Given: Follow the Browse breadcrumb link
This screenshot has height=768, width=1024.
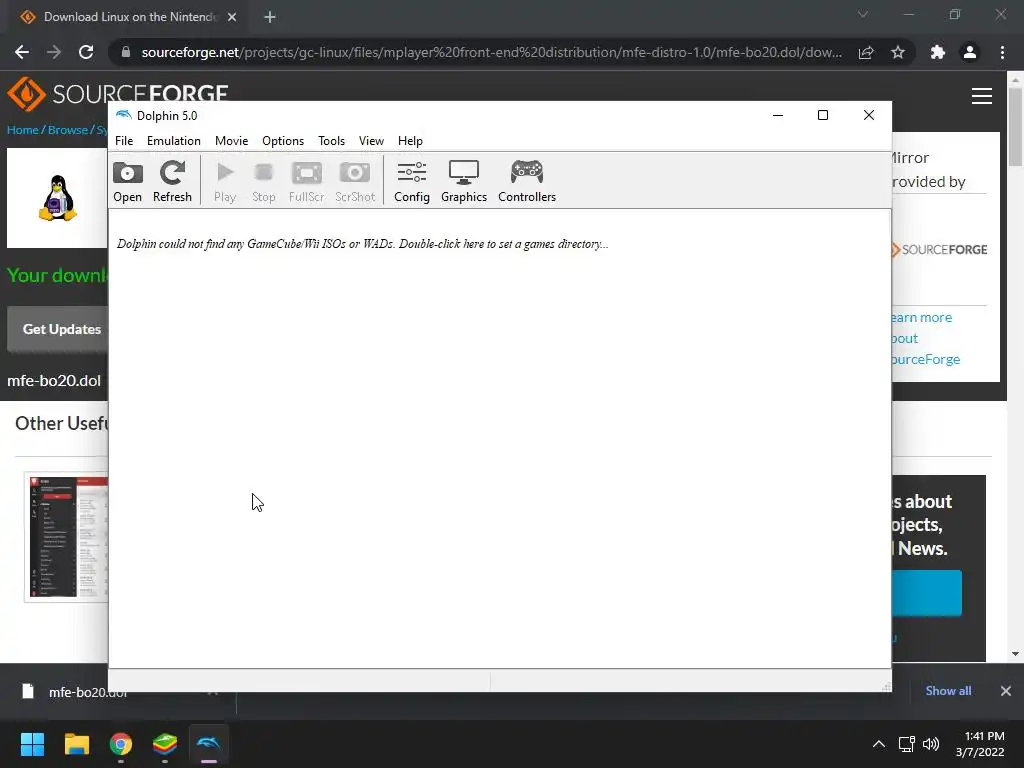Looking at the screenshot, I should click(67, 130).
